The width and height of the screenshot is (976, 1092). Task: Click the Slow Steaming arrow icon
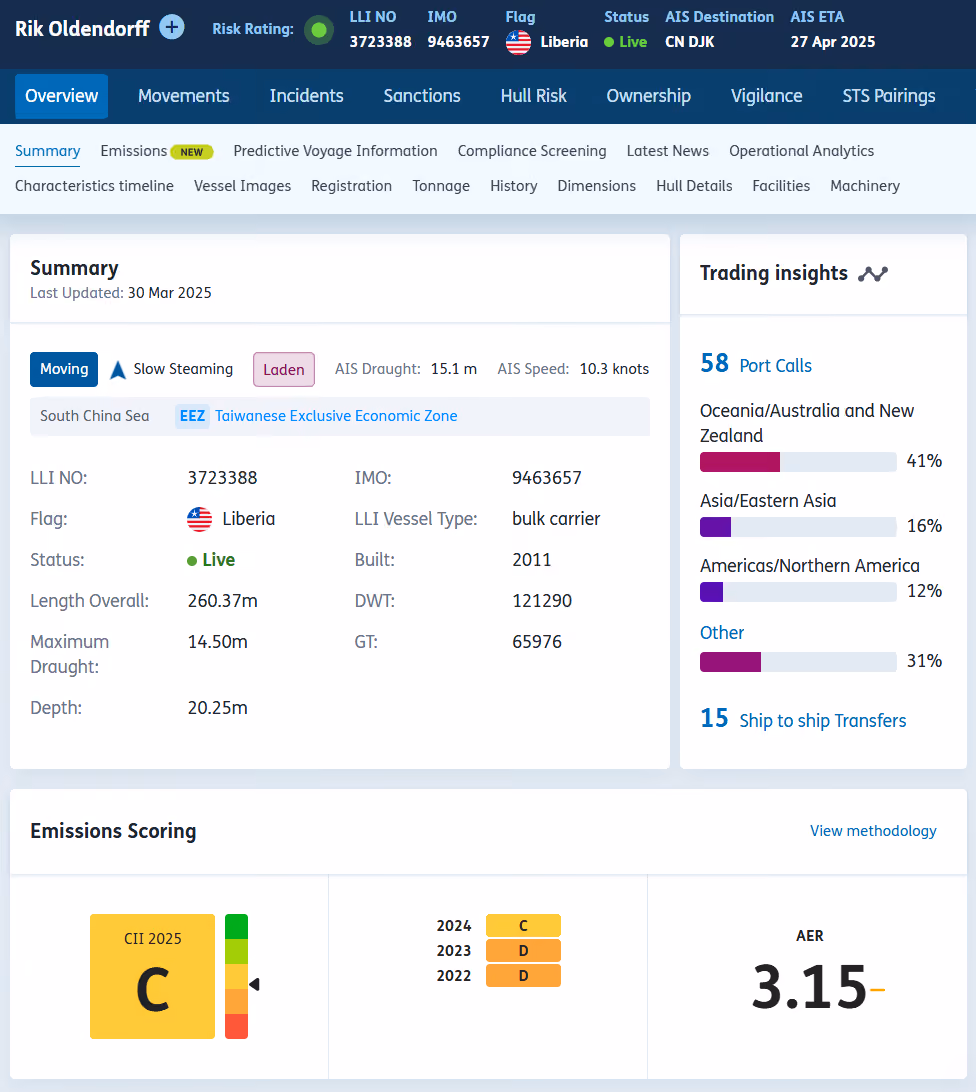point(118,370)
